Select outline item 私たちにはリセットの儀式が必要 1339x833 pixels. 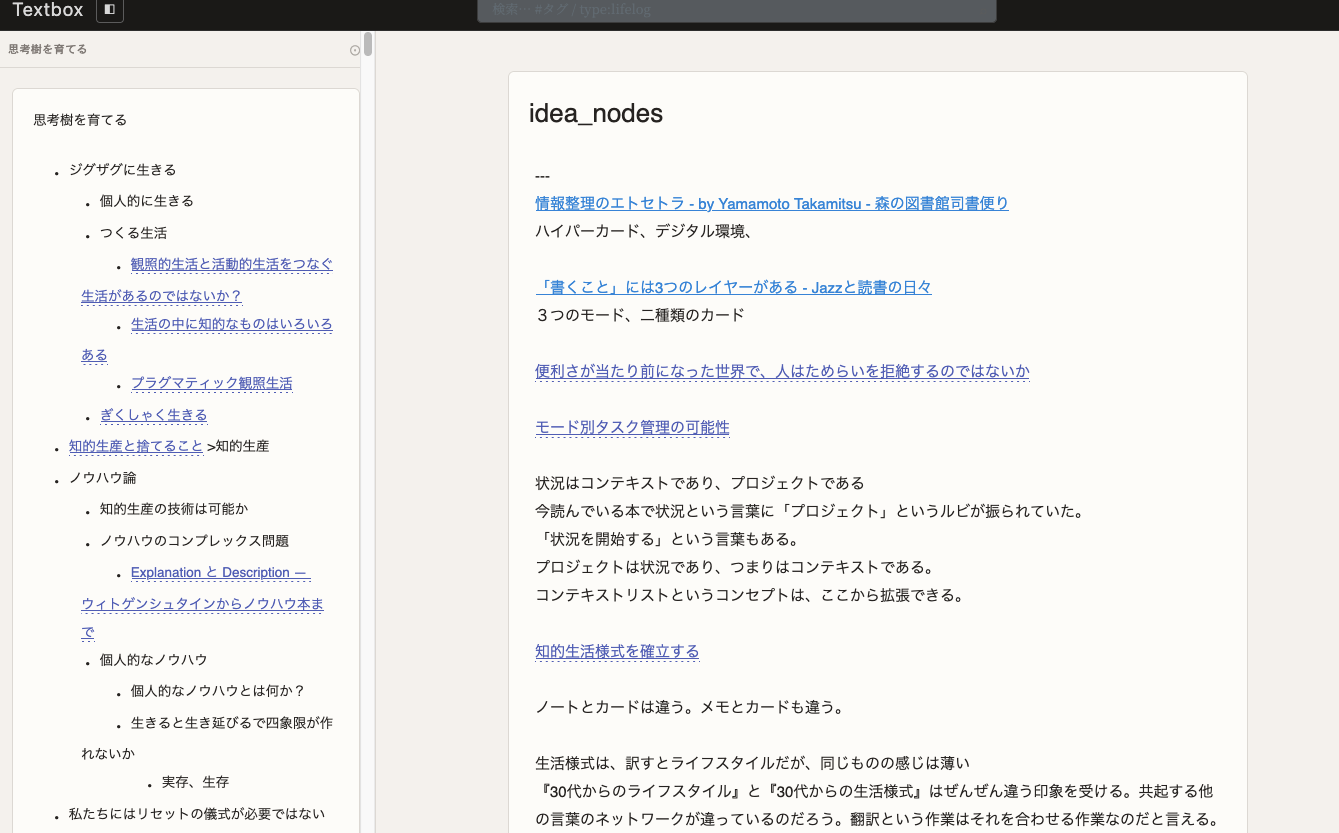coord(197,814)
